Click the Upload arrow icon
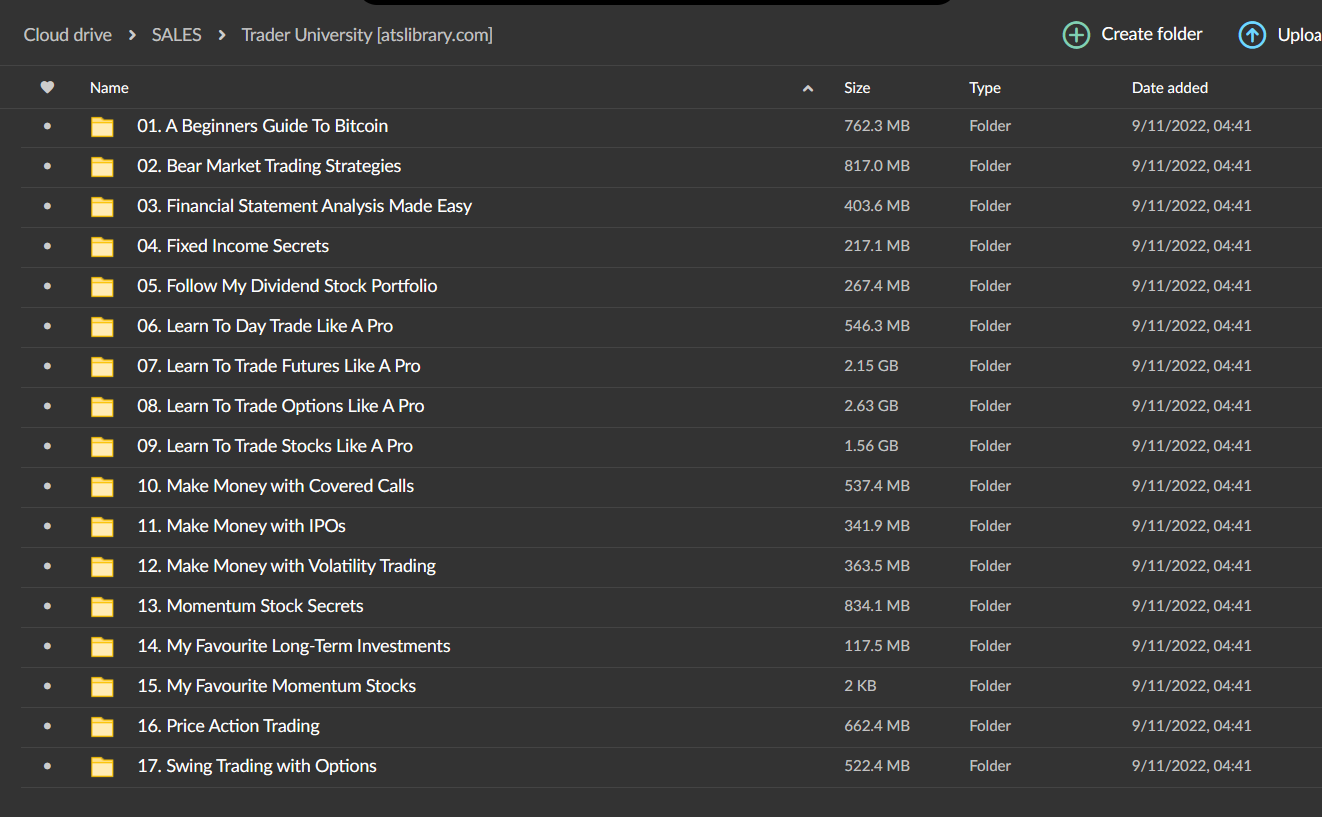 pyautogui.click(x=1252, y=35)
